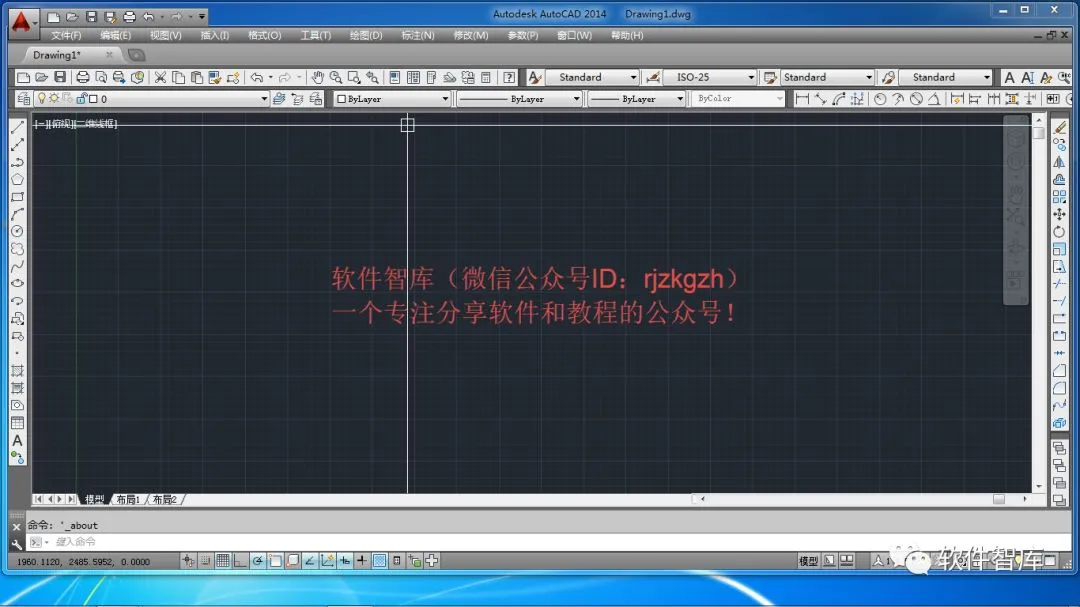1080x607 pixels.
Task: Click the vertical scrollbar down arrow
Action: pyautogui.click(x=1039, y=486)
